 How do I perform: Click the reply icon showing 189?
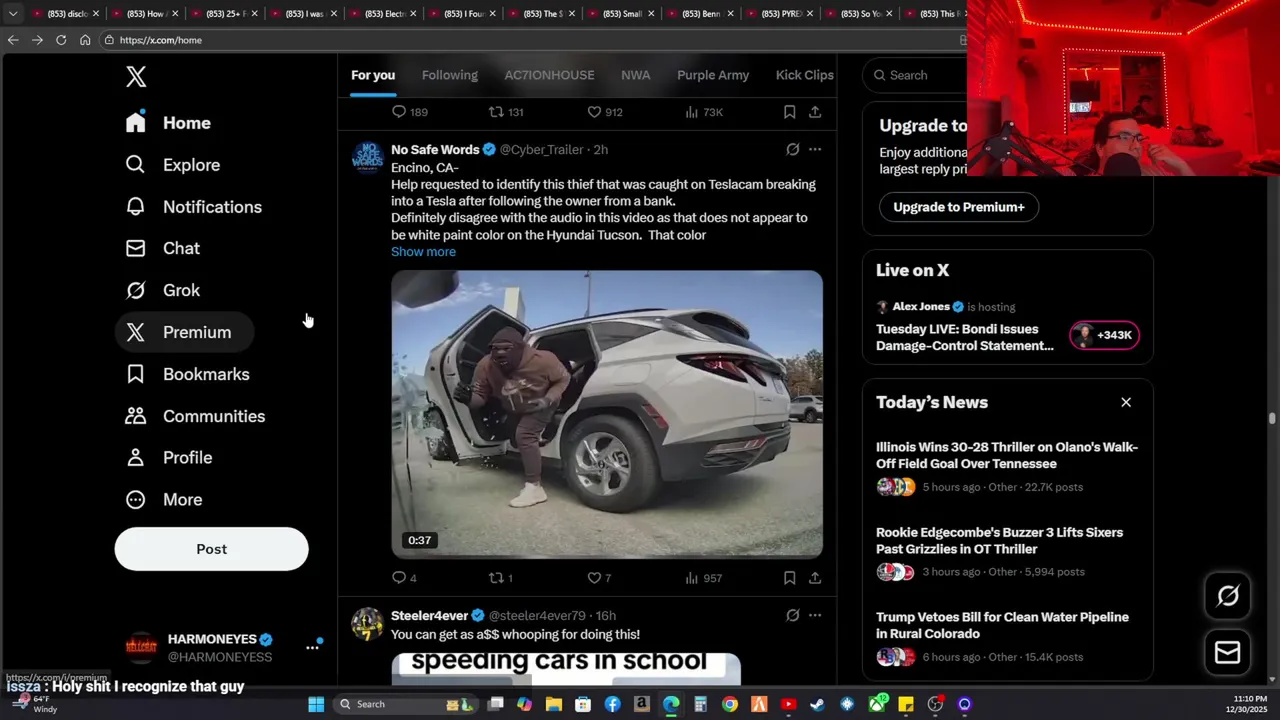click(409, 112)
